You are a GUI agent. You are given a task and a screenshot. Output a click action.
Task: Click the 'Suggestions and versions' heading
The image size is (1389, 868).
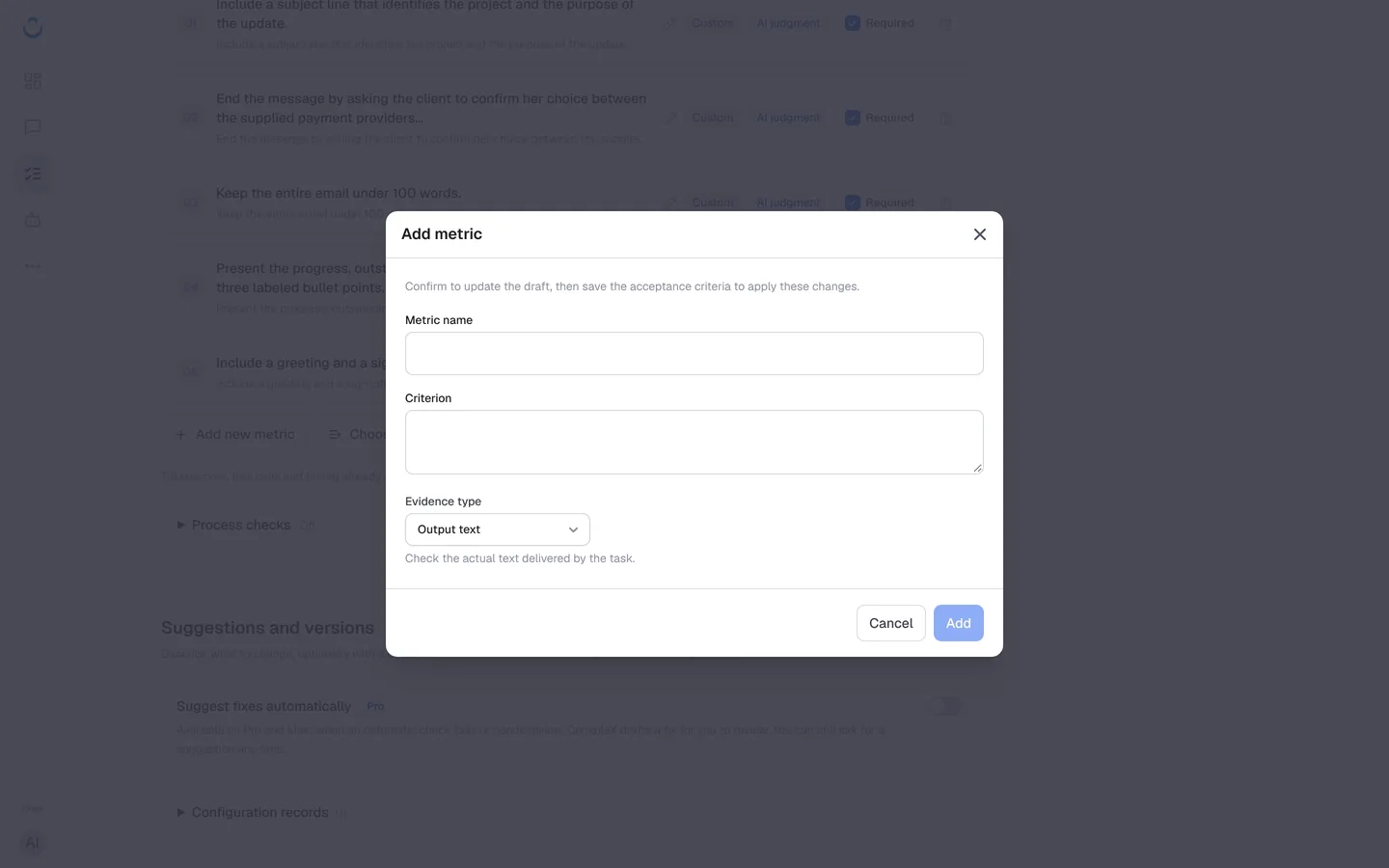[267, 628]
